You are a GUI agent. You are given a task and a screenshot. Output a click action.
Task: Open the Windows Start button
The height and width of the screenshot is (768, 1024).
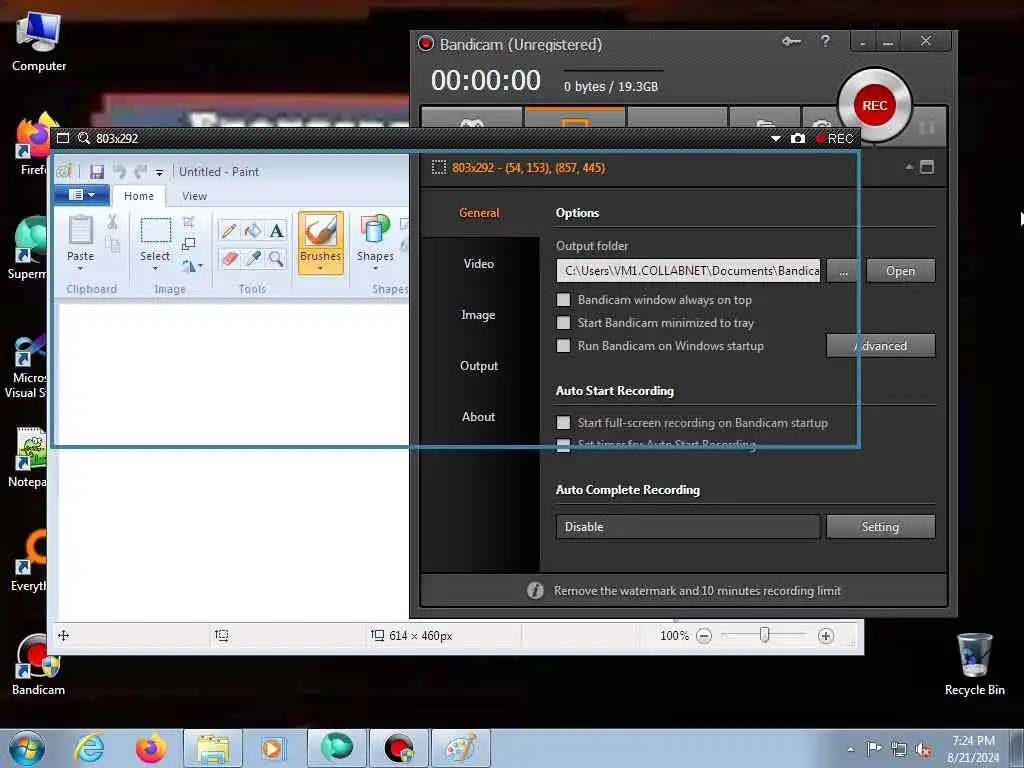click(27, 748)
